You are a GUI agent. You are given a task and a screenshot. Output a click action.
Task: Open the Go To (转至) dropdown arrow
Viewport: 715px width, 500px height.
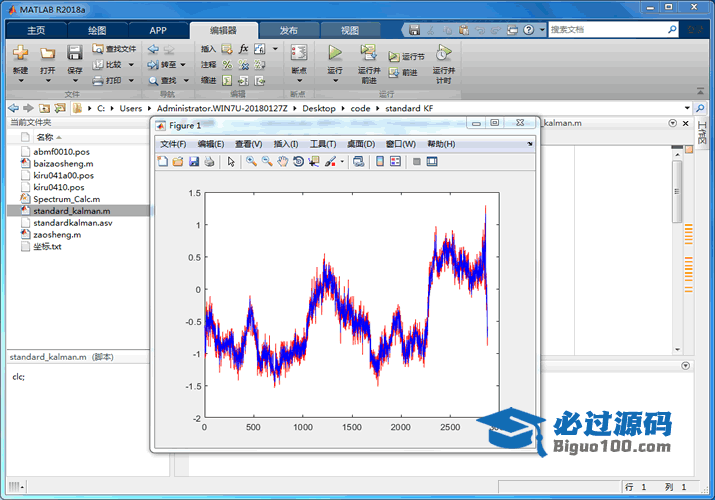tap(183, 65)
